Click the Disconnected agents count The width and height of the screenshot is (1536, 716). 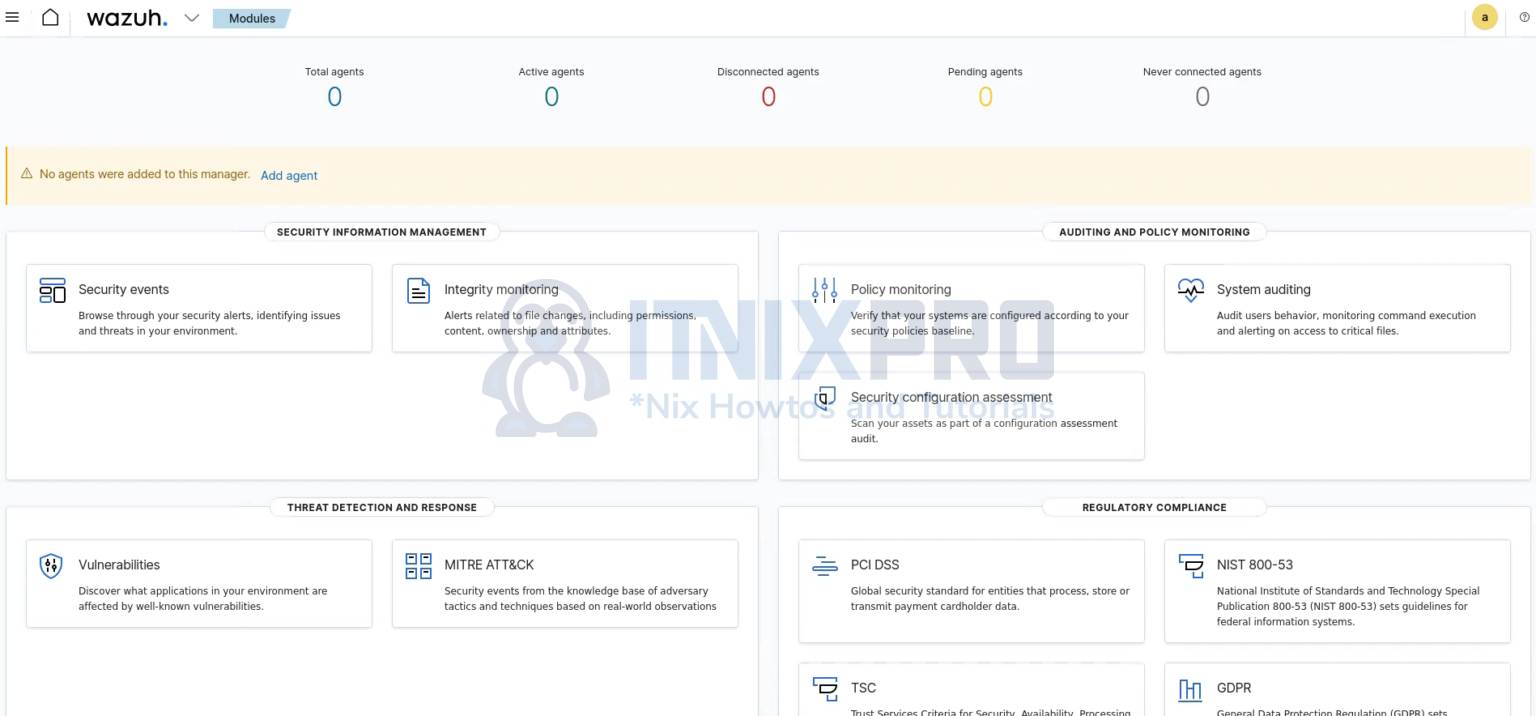768,96
